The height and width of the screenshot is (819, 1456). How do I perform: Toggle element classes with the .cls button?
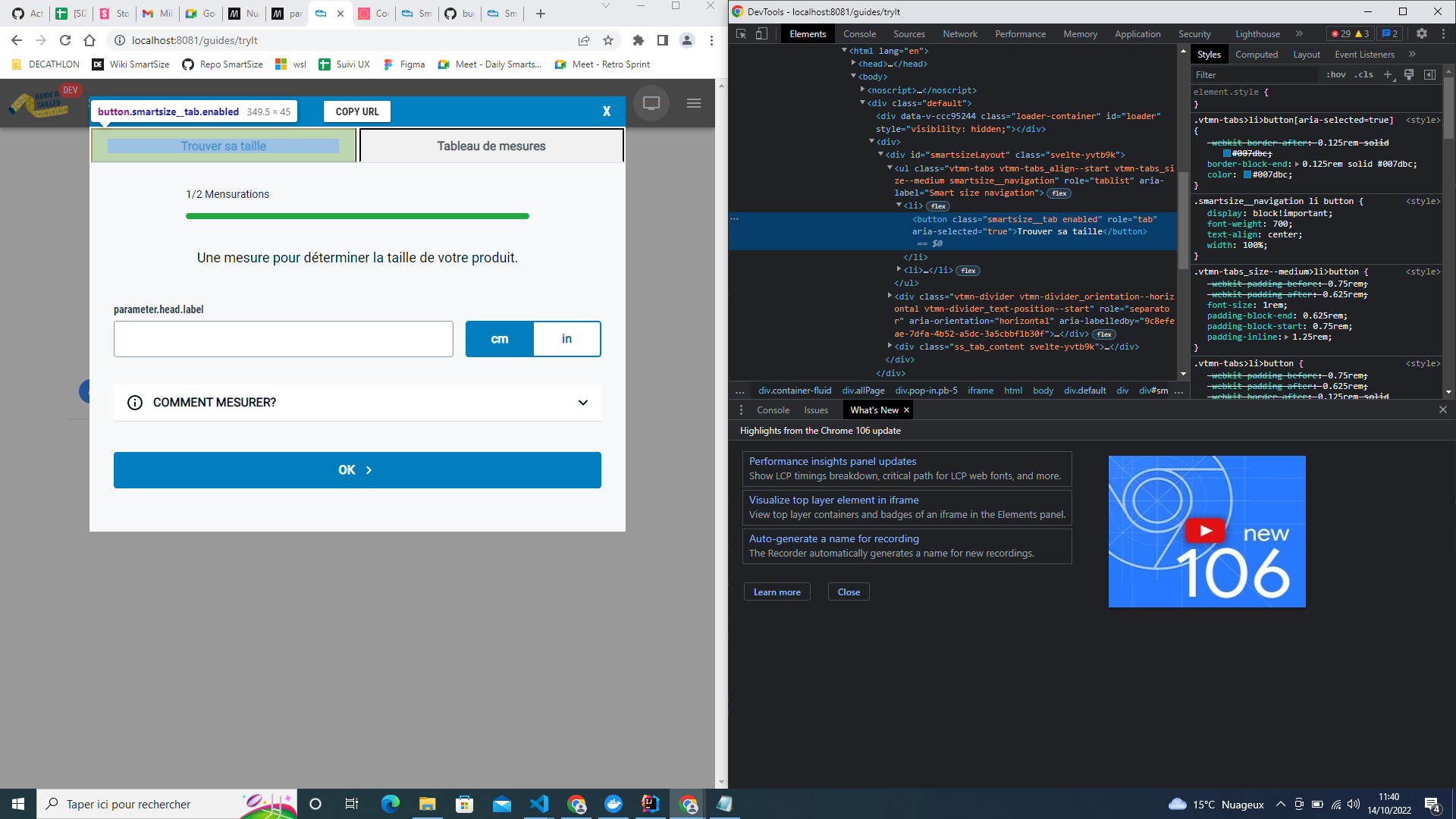pos(1363,74)
